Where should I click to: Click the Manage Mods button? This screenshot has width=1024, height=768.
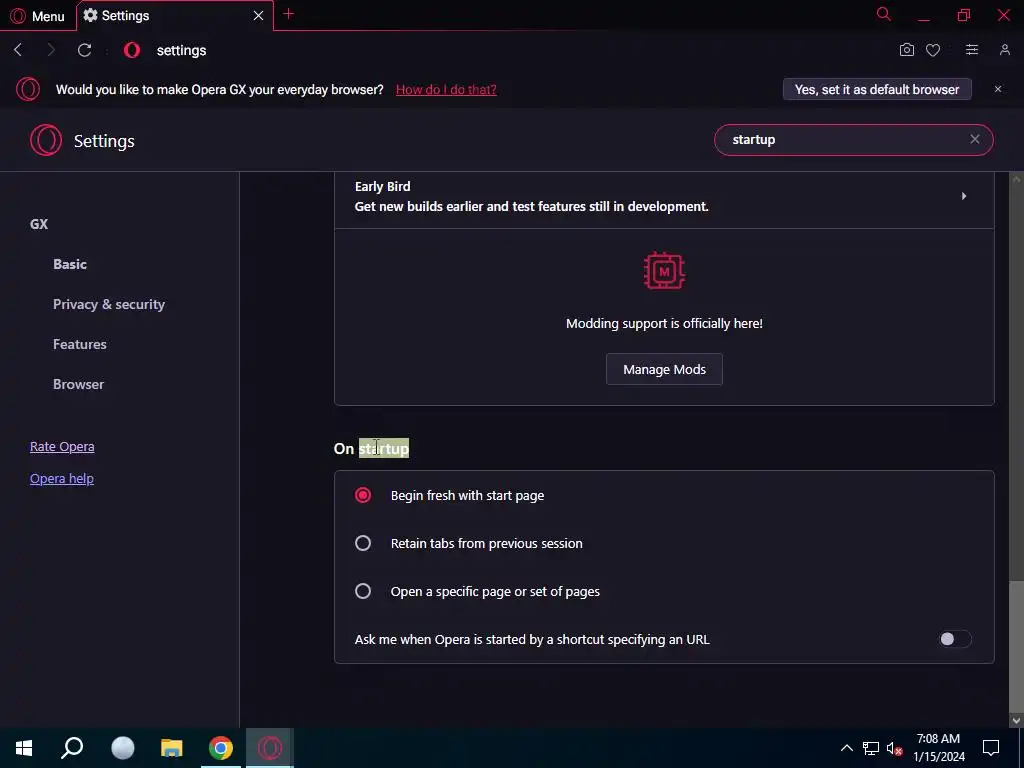[664, 369]
